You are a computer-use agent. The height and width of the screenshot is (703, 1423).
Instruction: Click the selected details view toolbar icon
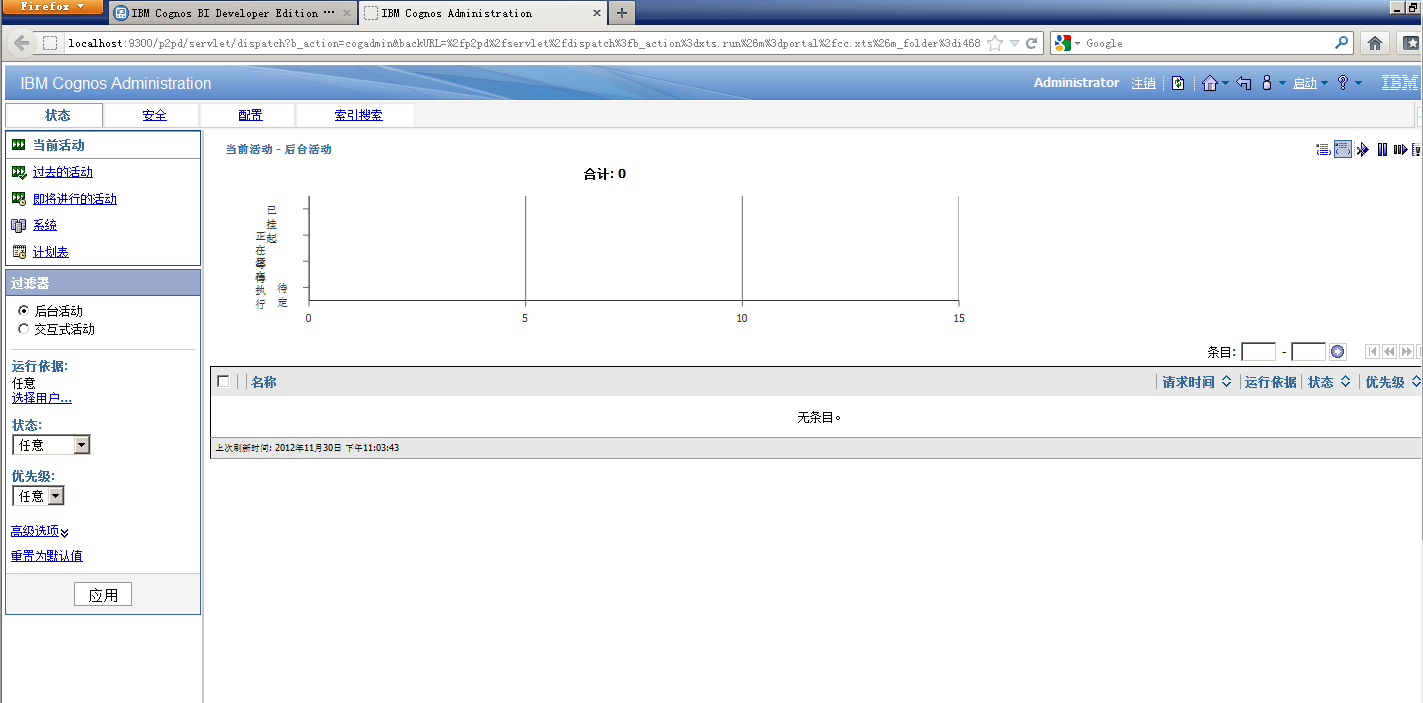click(1343, 149)
